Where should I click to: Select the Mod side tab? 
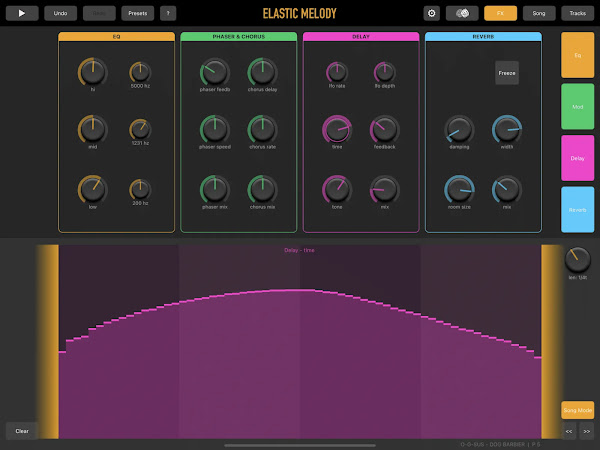[x=578, y=107]
